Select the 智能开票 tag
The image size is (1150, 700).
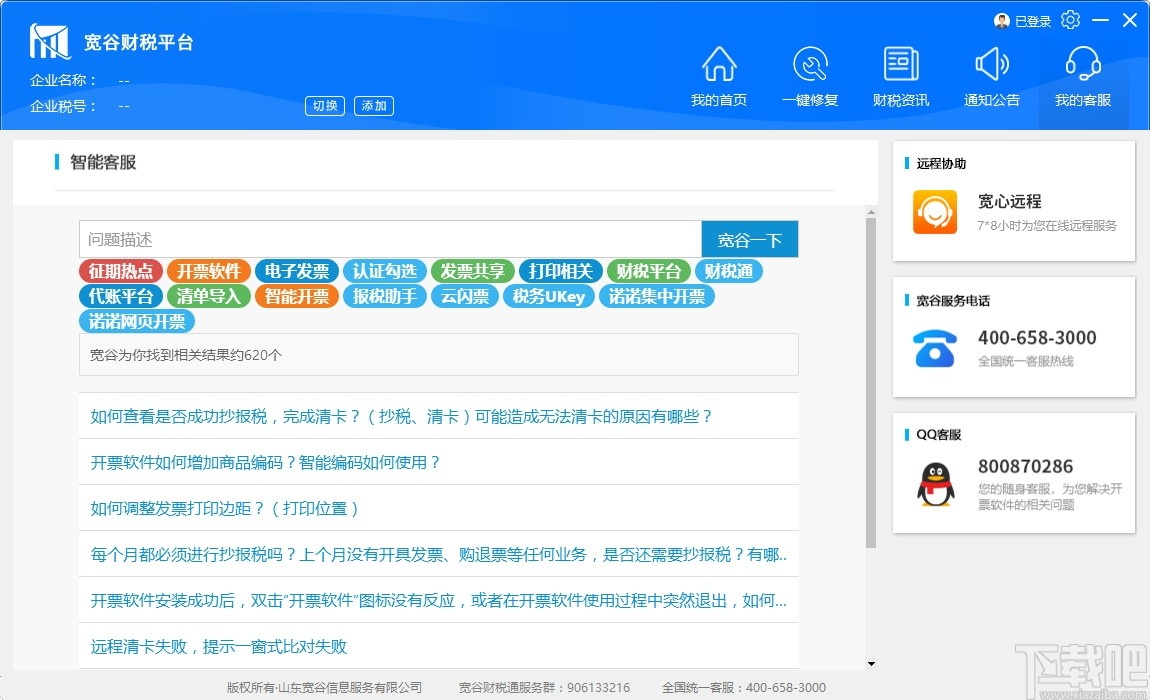point(297,296)
